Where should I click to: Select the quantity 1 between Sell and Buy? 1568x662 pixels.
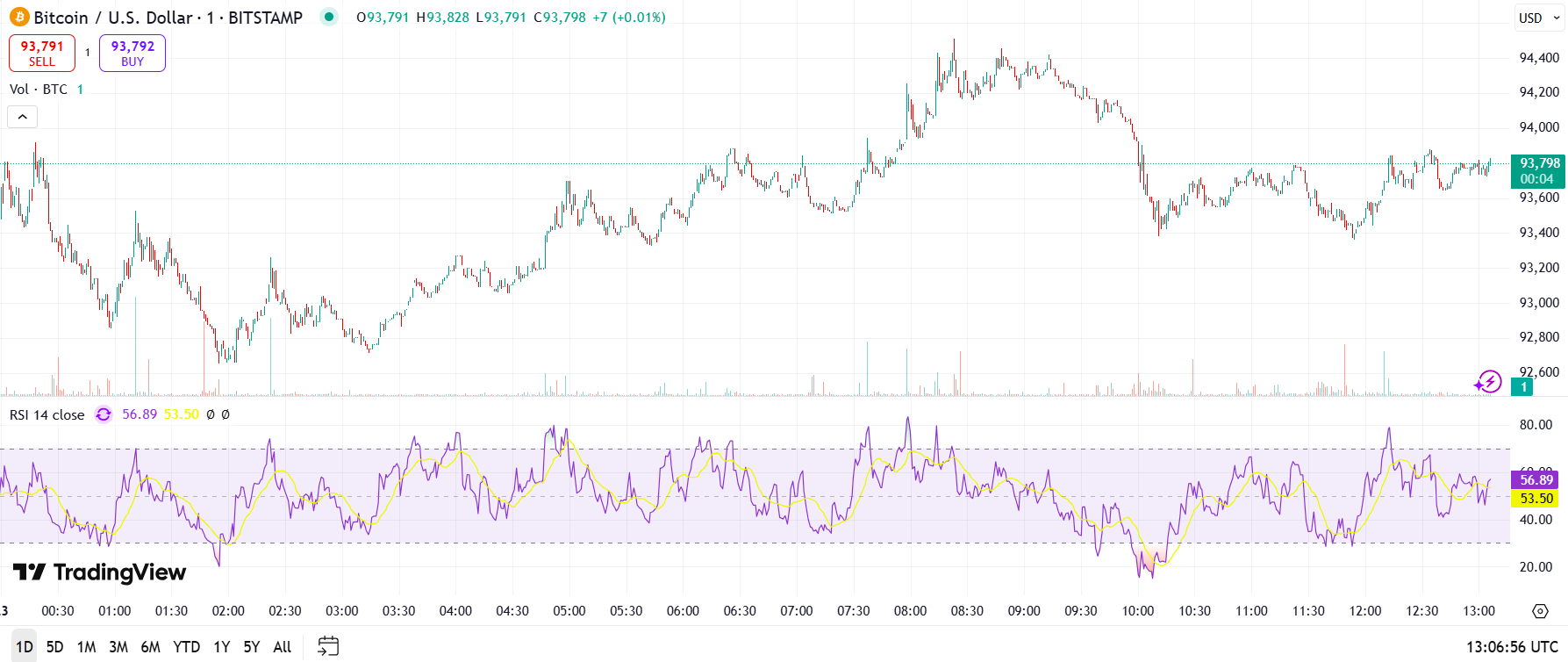pos(88,53)
